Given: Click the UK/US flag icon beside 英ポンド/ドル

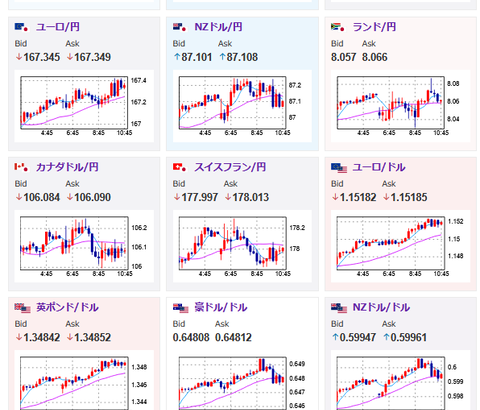Looking at the screenshot, I should (x=23, y=308).
